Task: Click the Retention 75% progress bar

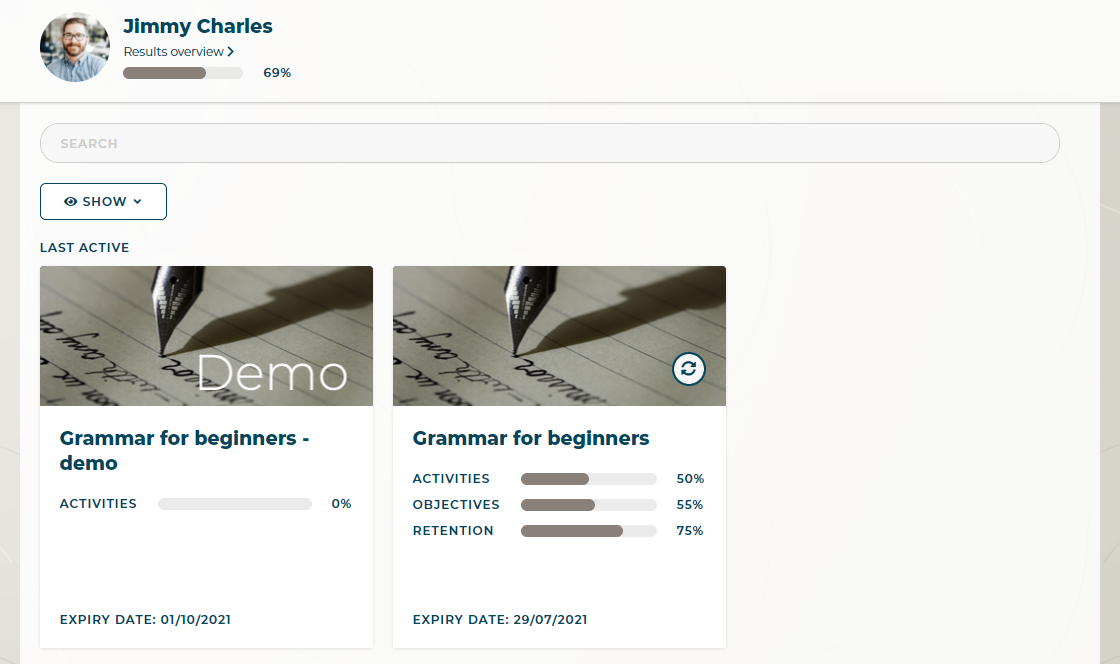Action: [588, 531]
